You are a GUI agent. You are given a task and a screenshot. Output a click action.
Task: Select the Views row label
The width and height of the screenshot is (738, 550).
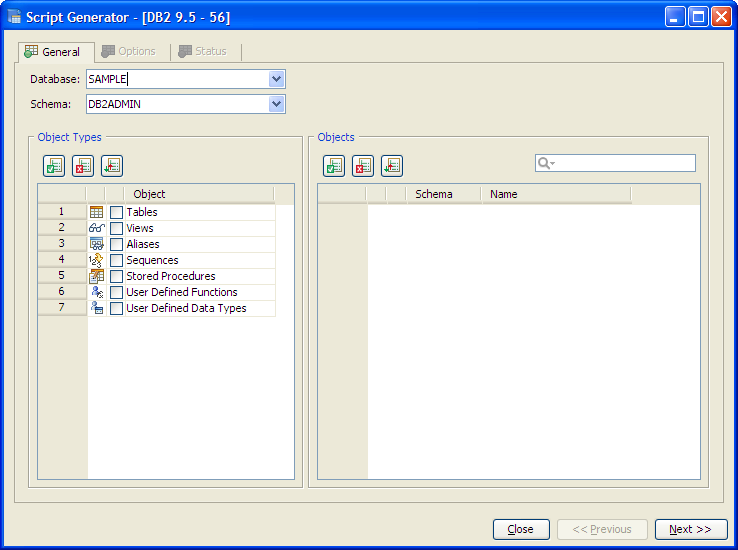(140, 228)
